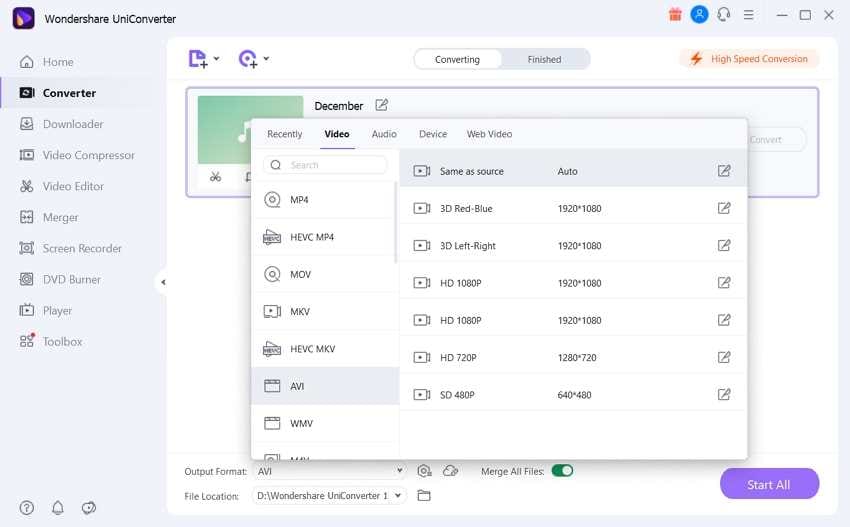Open the hamburger main menu

coord(749,15)
